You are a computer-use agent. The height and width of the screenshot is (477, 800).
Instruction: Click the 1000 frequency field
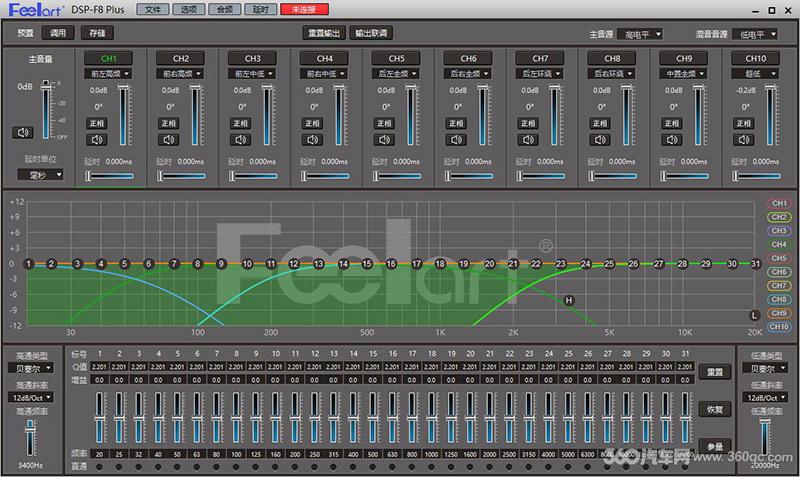(432, 454)
